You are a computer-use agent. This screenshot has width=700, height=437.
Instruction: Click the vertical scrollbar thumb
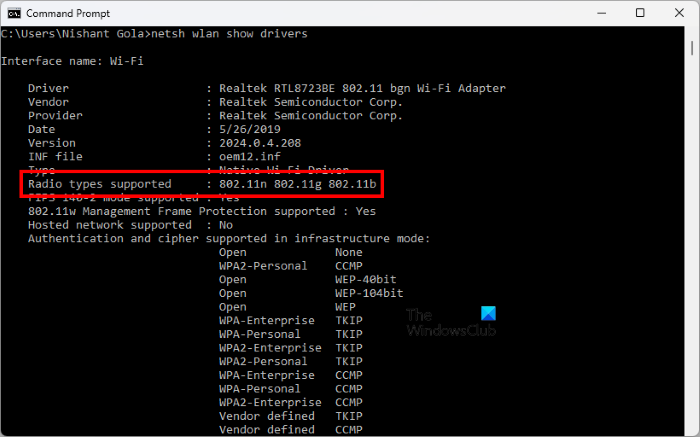(x=692, y=48)
